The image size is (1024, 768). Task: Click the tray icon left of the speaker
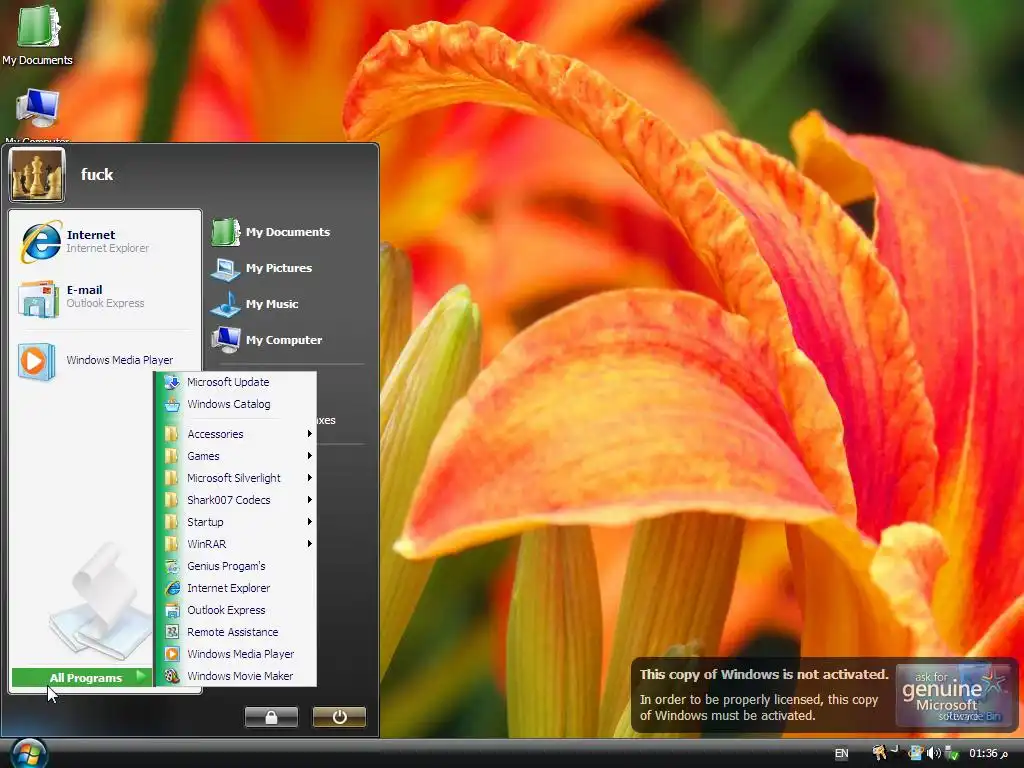coord(916,754)
